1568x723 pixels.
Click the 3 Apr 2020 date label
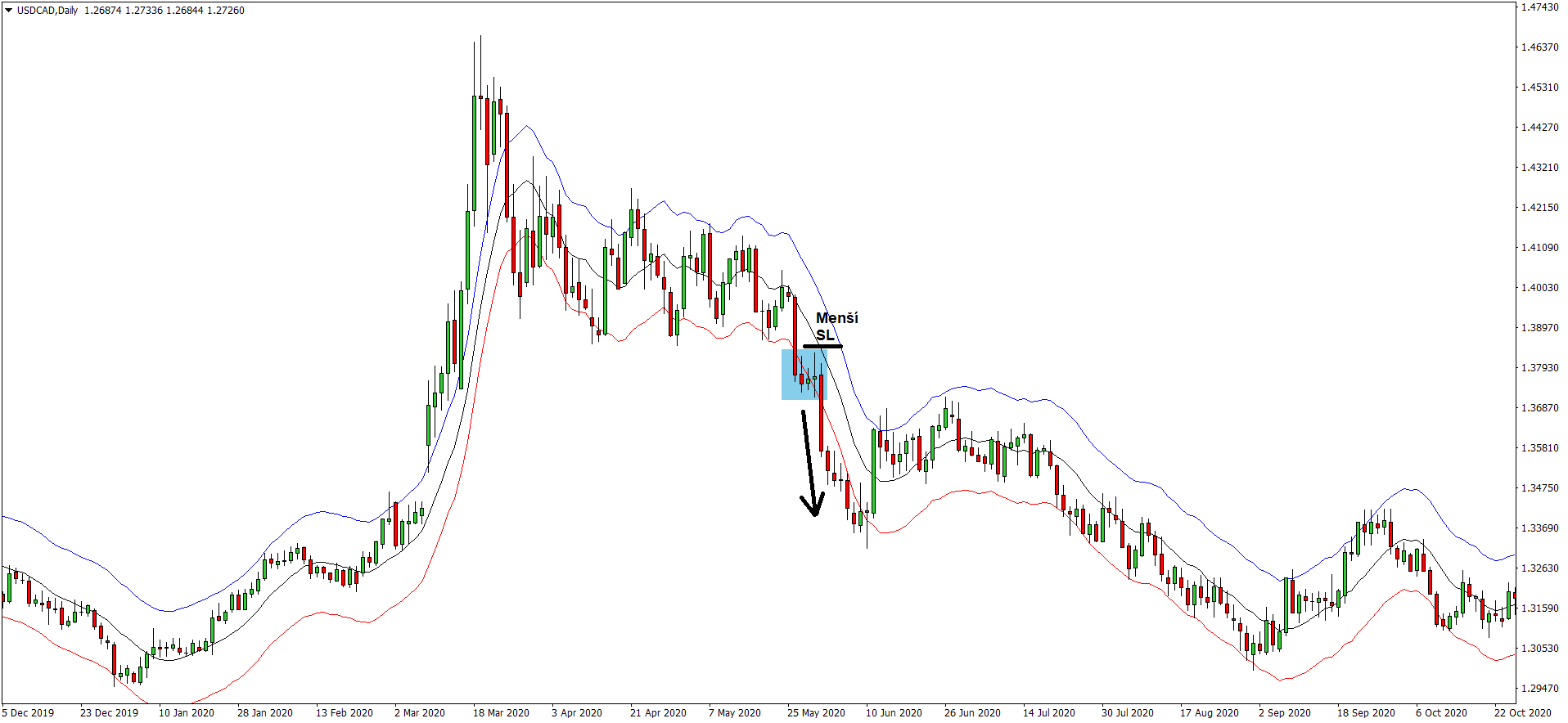coord(576,713)
